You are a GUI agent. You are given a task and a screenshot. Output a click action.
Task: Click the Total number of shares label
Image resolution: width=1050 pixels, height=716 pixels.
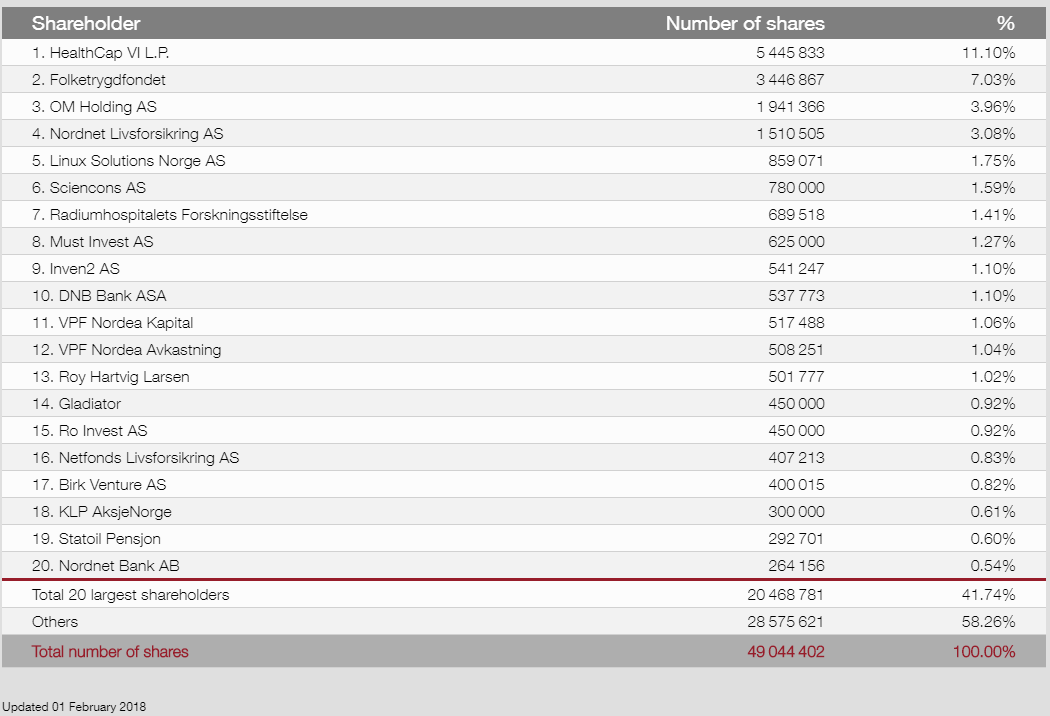click(110, 652)
